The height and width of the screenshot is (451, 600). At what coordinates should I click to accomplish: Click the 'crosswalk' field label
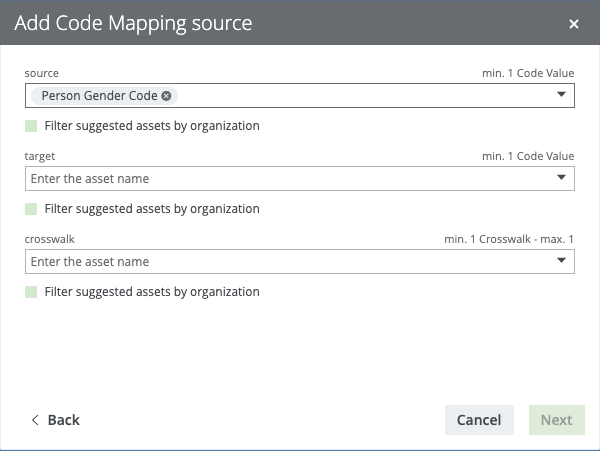point(50,240)
